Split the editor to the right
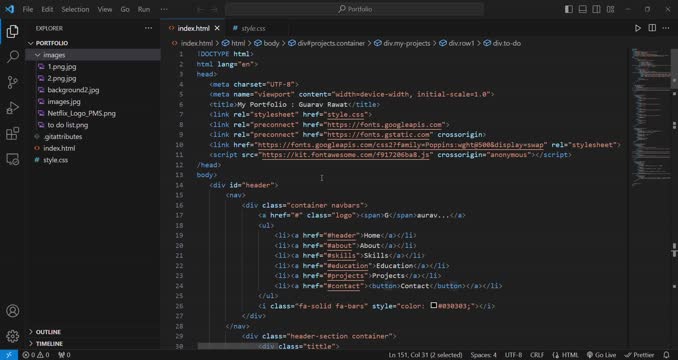The image size is (678, 360). [x=652, y=28]
